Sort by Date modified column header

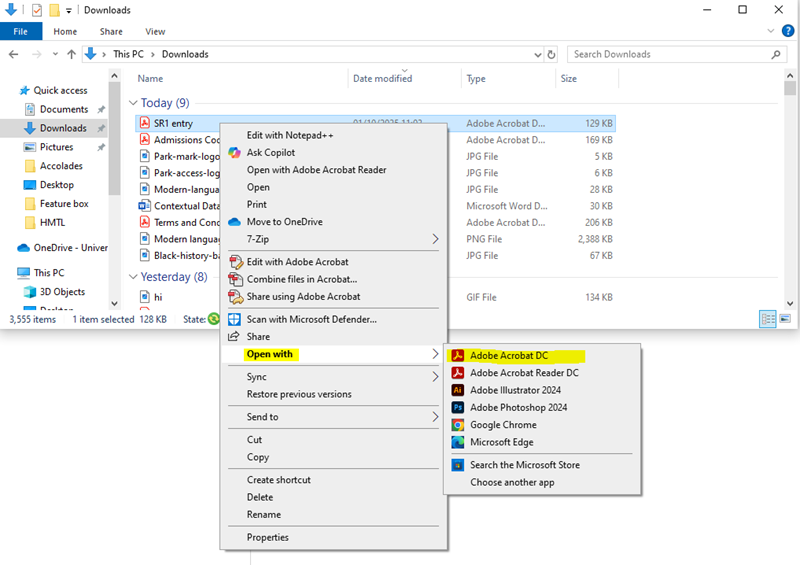click(382, 79)
